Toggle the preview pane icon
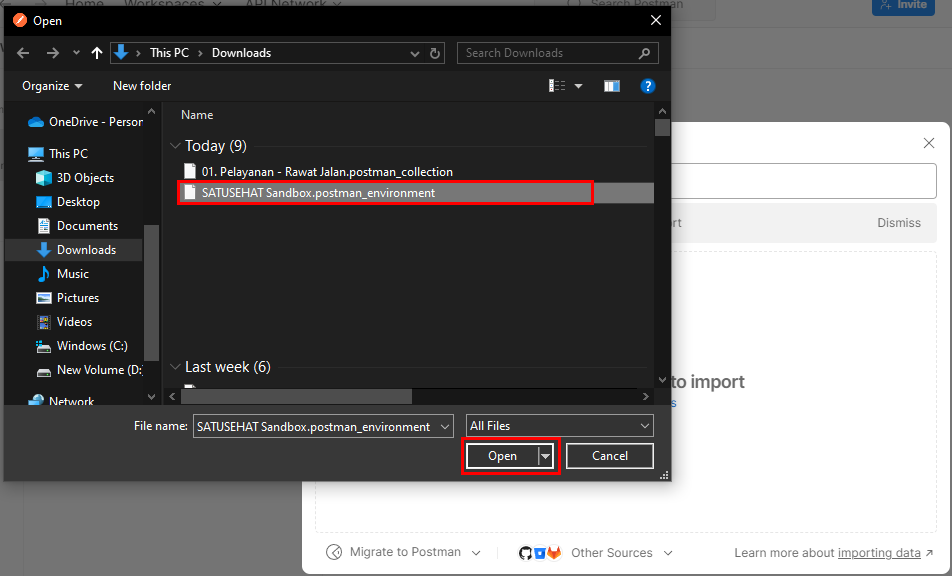This screenshot has width=952, height=576. point(611,86)
